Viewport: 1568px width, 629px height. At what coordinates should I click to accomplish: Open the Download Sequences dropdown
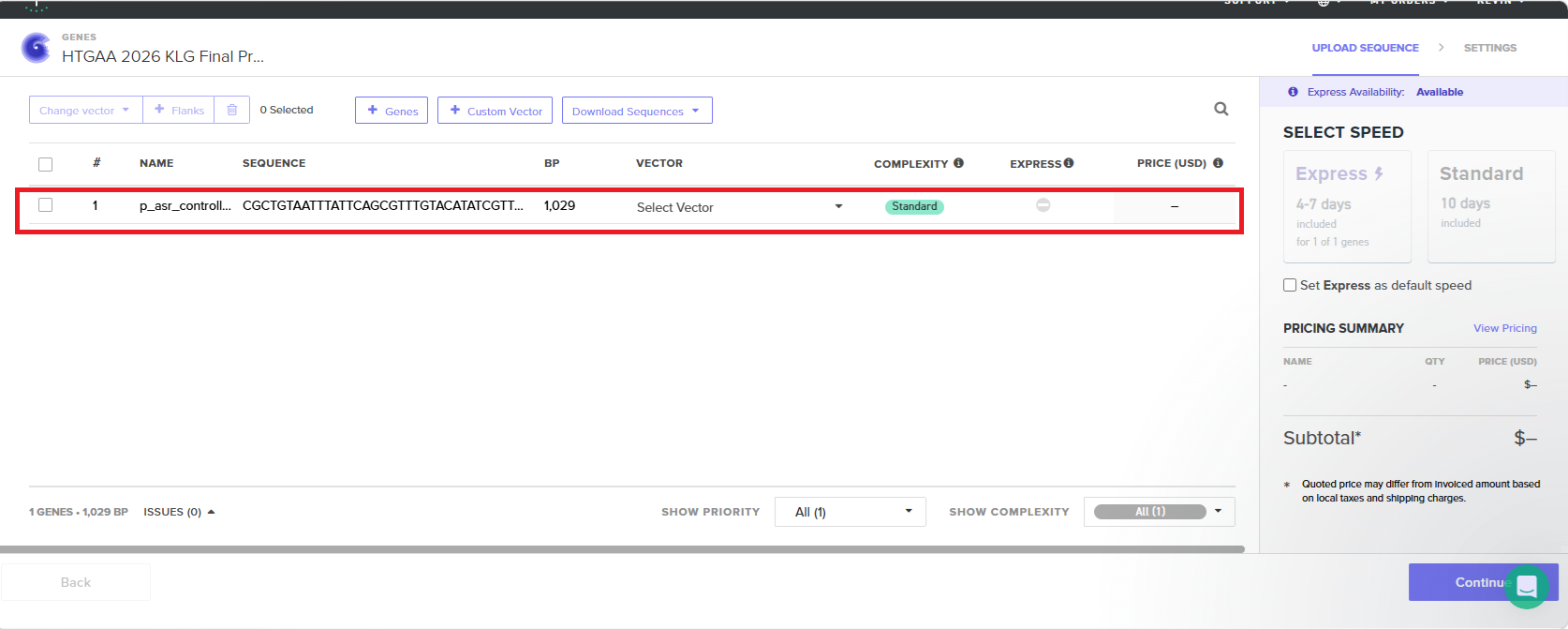637,111
